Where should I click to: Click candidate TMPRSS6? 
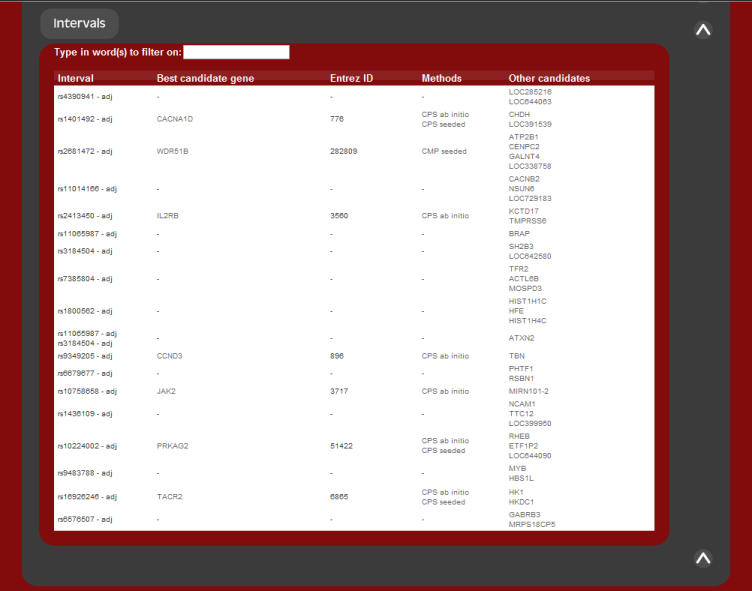(x=528, y=221)
